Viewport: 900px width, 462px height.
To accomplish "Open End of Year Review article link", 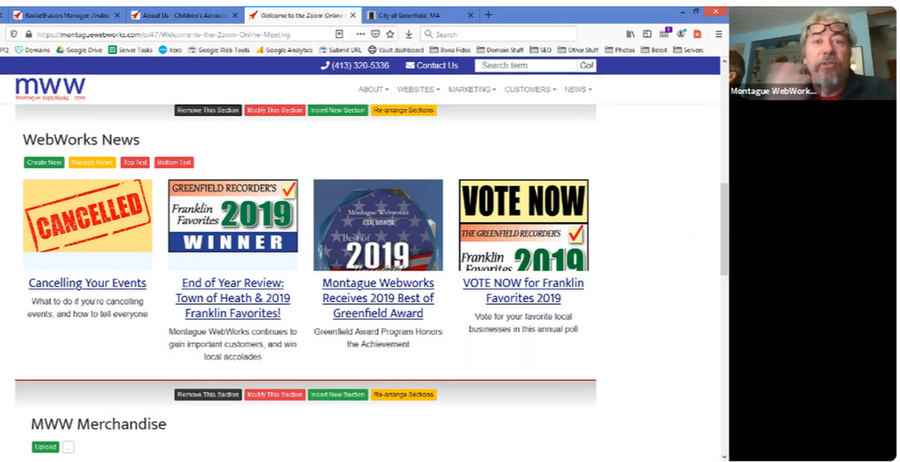I will [233, 298].
